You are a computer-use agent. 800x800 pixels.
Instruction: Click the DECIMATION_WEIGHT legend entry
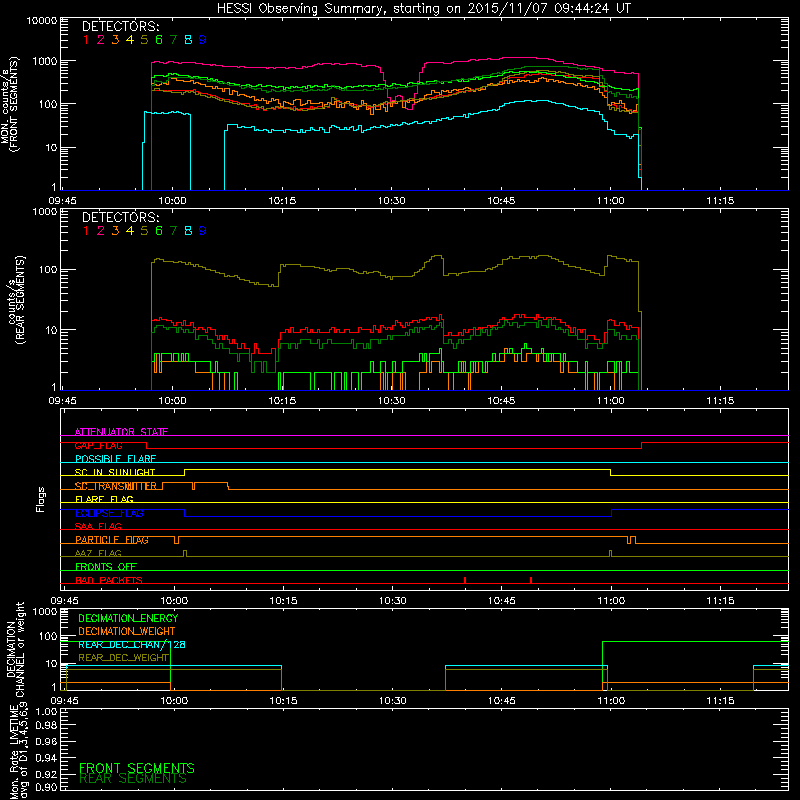coord(127,632)
